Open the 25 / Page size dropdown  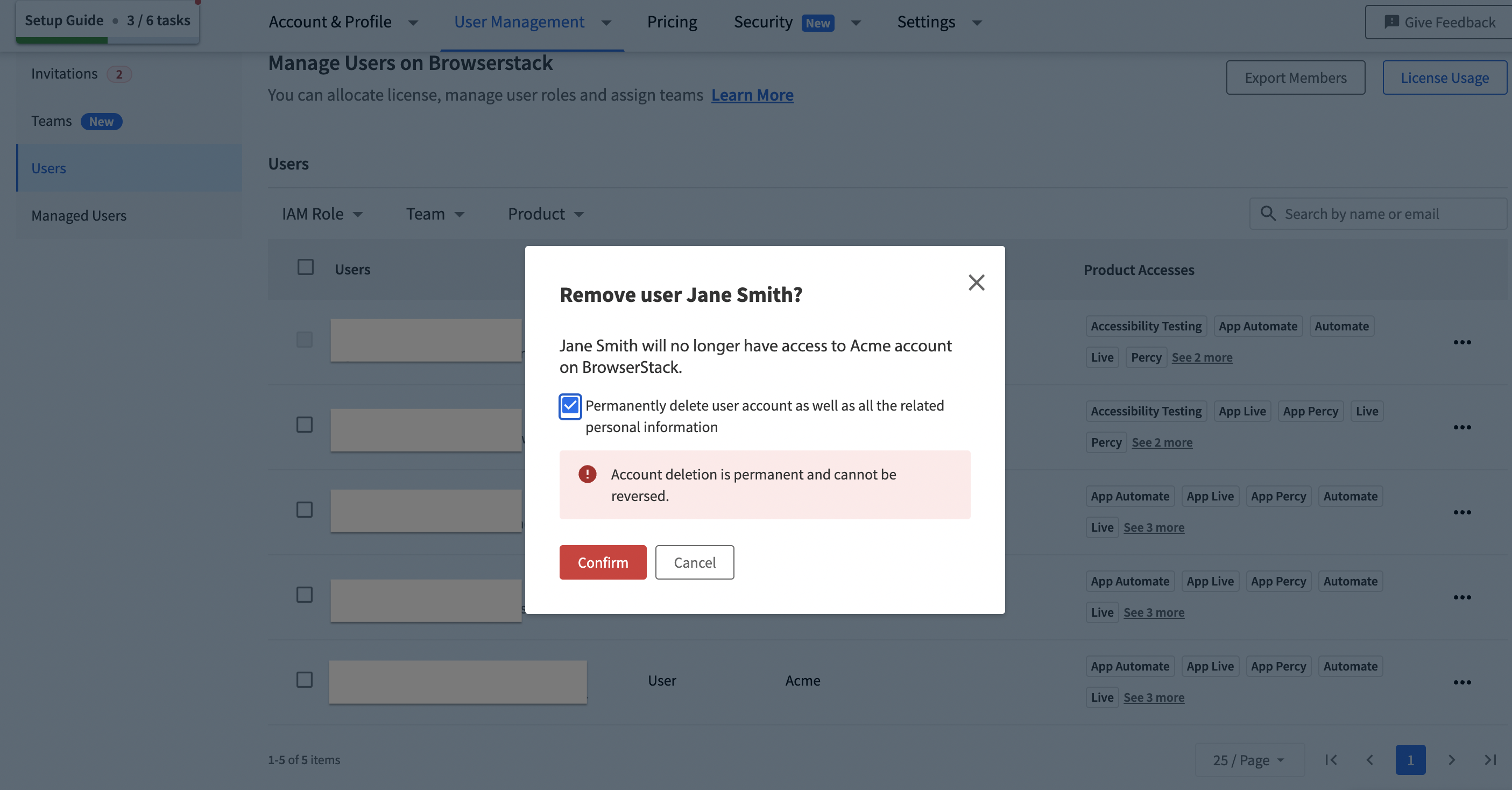tap(1248, 760)
